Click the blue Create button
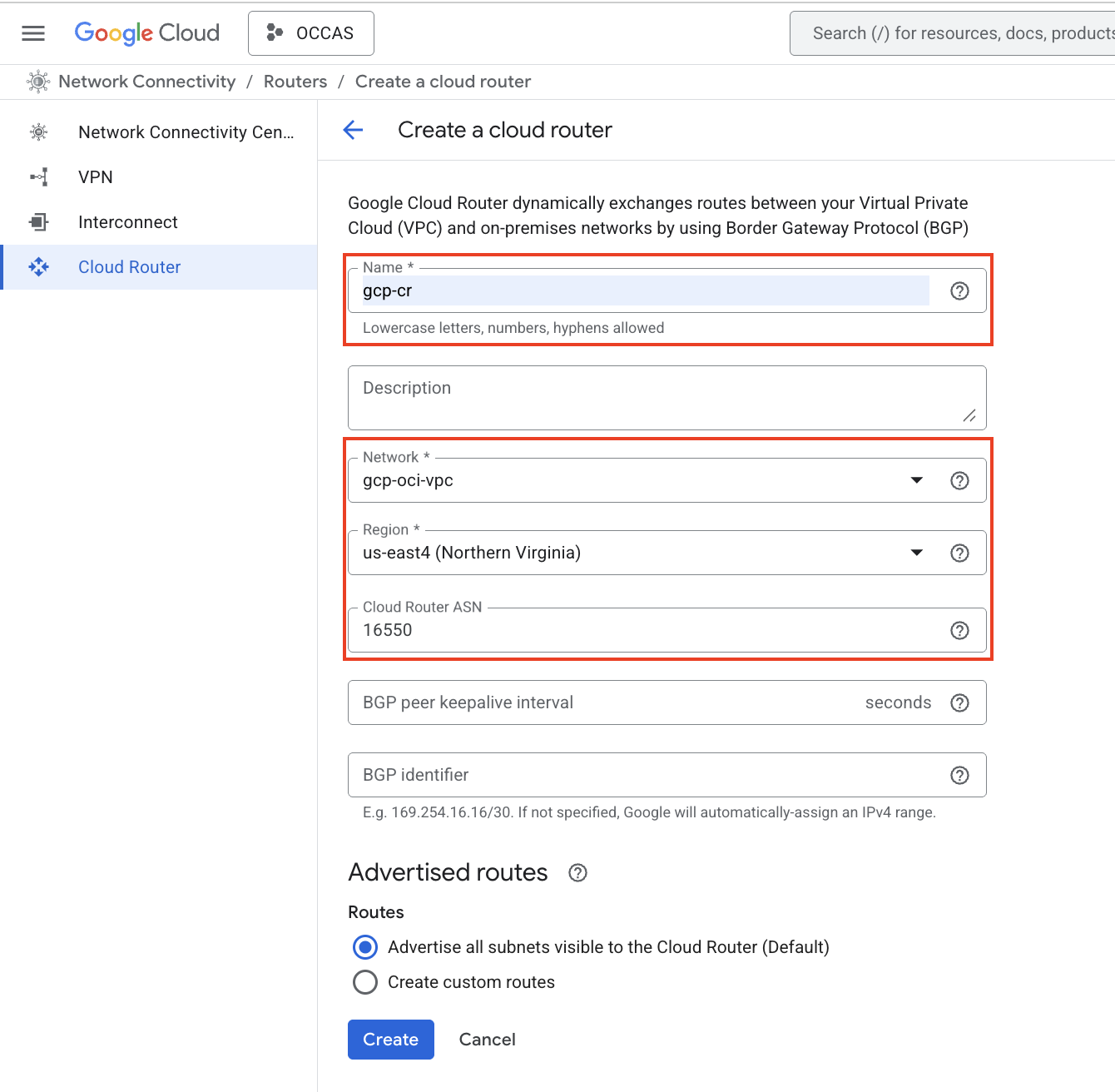The image size is (1115, 1092). click(390, 1040)
